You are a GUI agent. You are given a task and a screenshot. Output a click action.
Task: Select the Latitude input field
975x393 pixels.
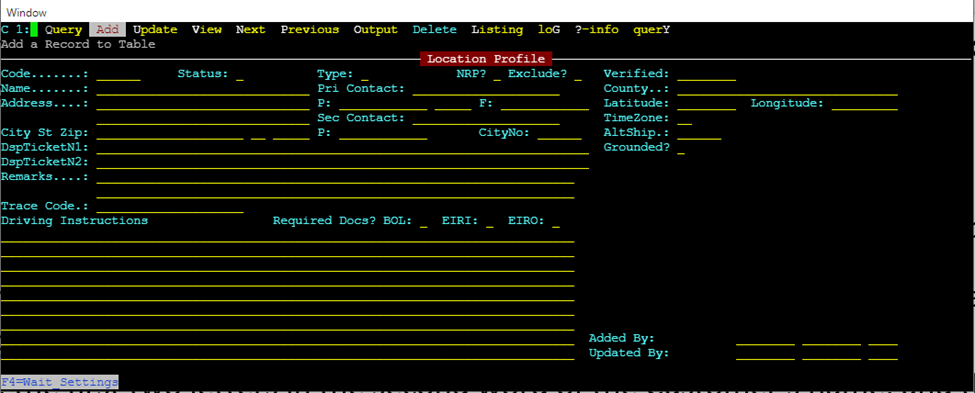706,104
